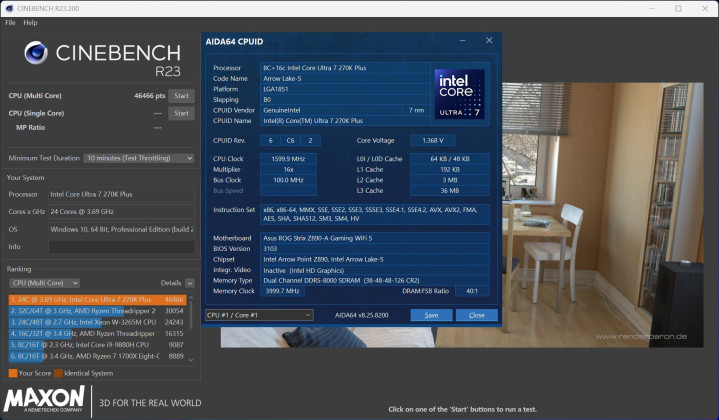Start the CPU Single Core test
The height and width of the screenshot is (420, 719).
181,113
